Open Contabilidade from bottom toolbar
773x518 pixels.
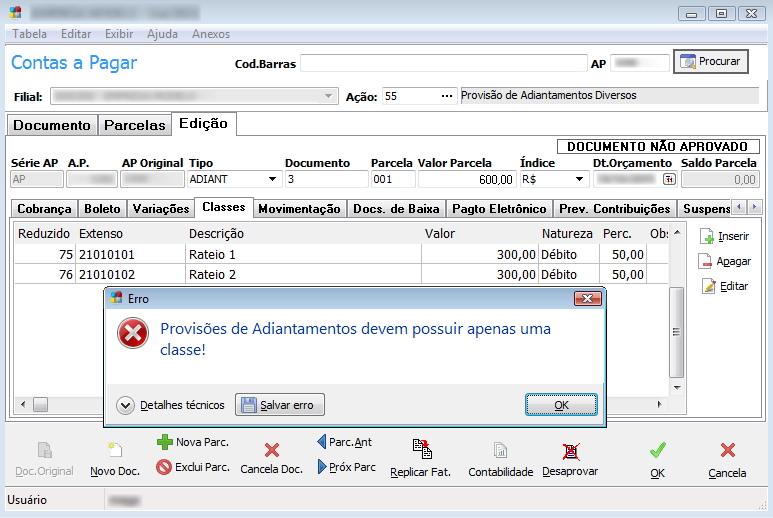point(500,451)
